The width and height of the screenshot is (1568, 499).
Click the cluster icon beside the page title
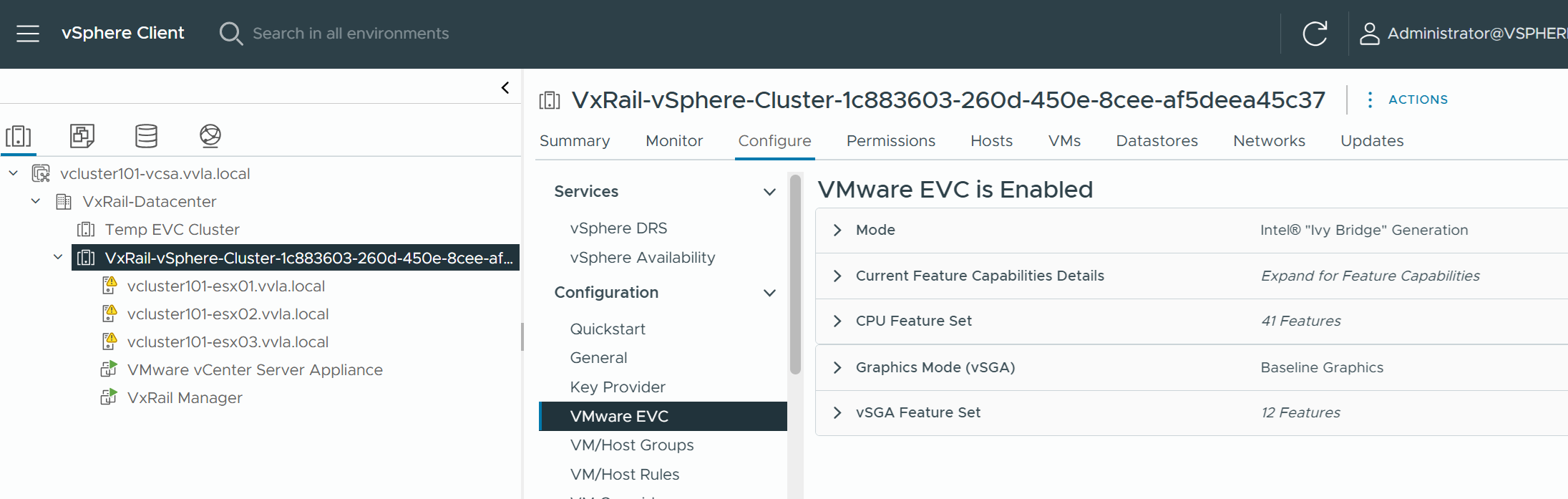[550, 100]
